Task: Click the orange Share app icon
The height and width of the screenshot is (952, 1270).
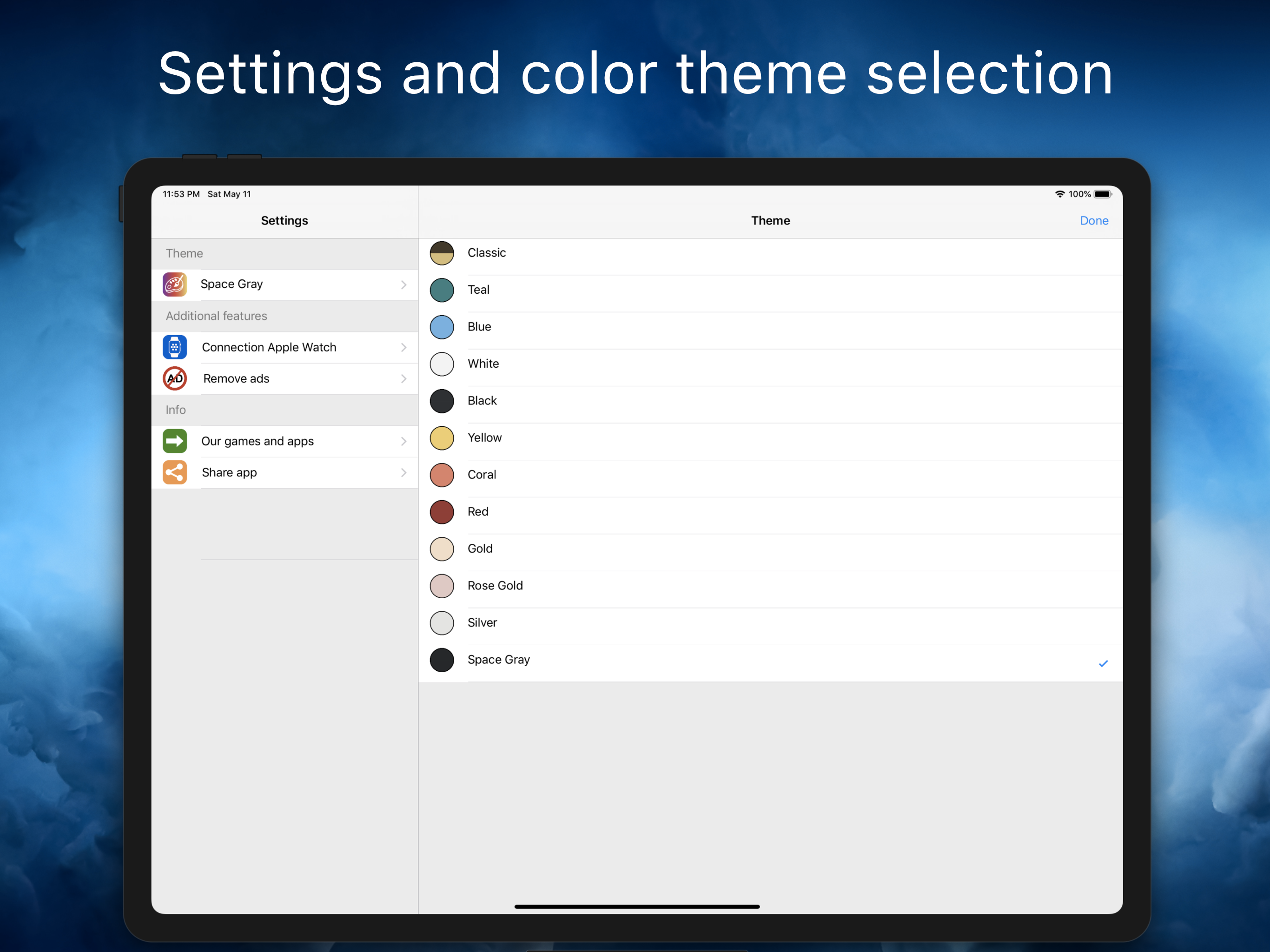Action: point(174,473)
